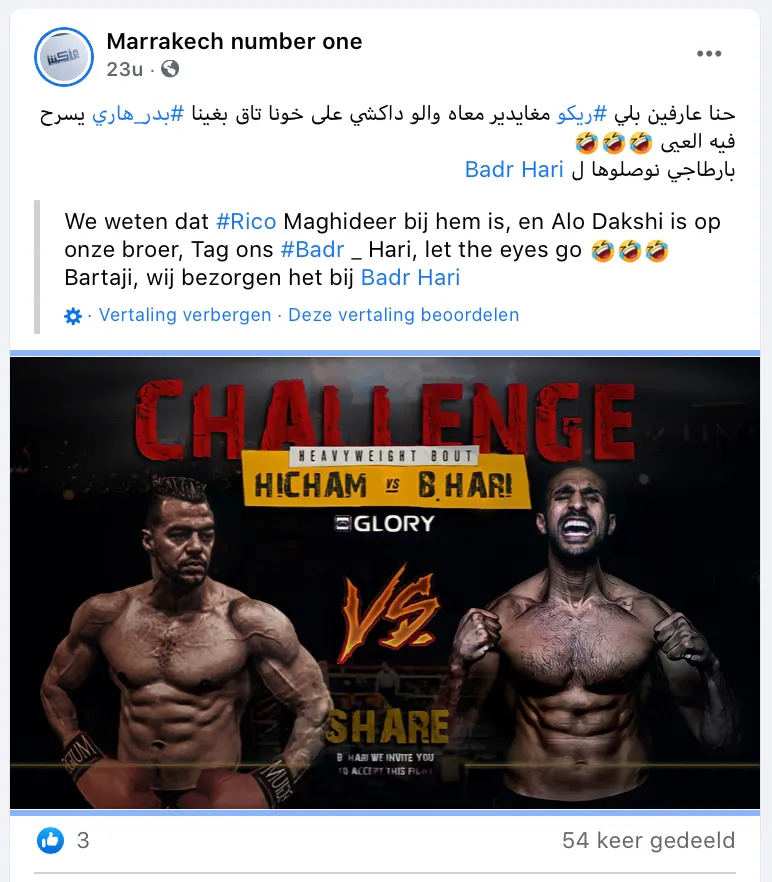Click the 23u post timestamp
This screenshot has height=882, width=772.
(124, 69)
